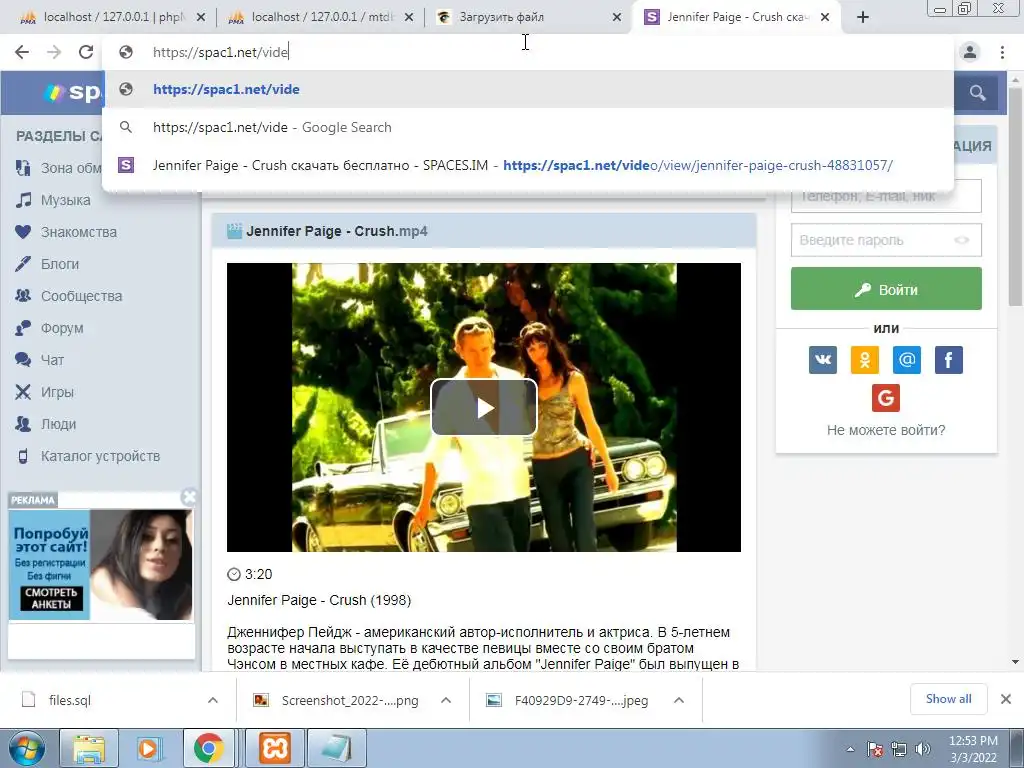The height and width of the screenshot is (768, 1024).
Task: Open a new browser tab
Action: click(x=863, y=18)
